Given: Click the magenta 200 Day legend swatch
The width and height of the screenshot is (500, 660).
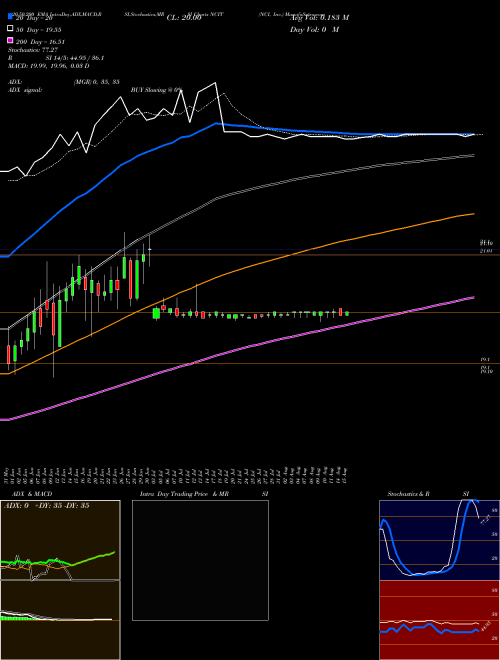Looking at the screenshot, I should (x=10, y=41).
